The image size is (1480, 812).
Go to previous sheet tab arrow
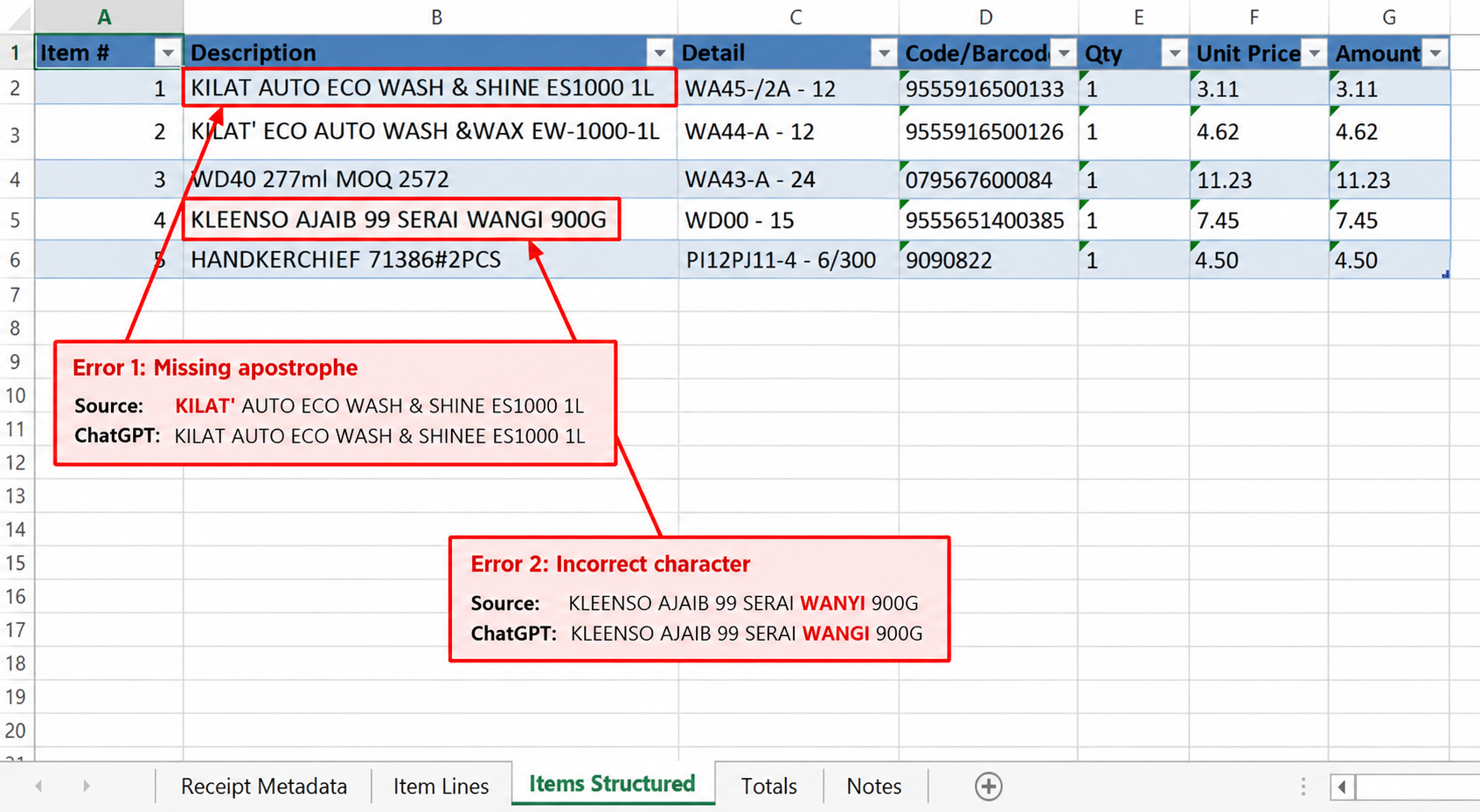38,786
